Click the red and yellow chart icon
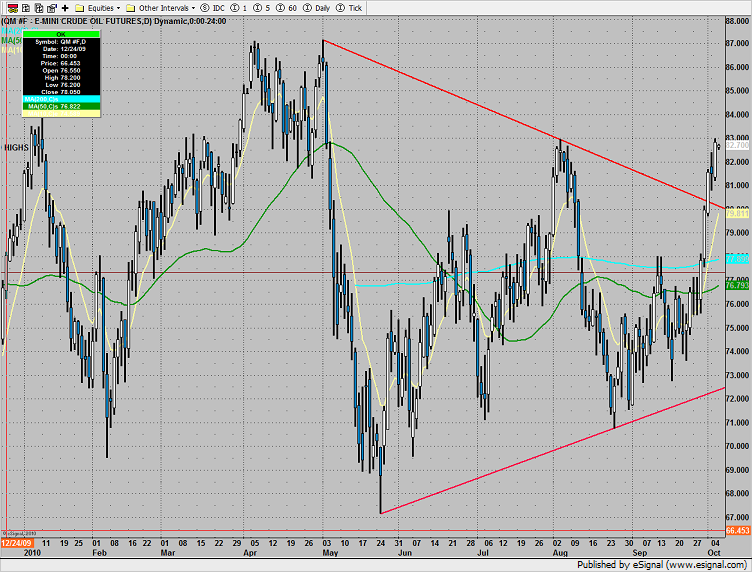 pos(13,8)
